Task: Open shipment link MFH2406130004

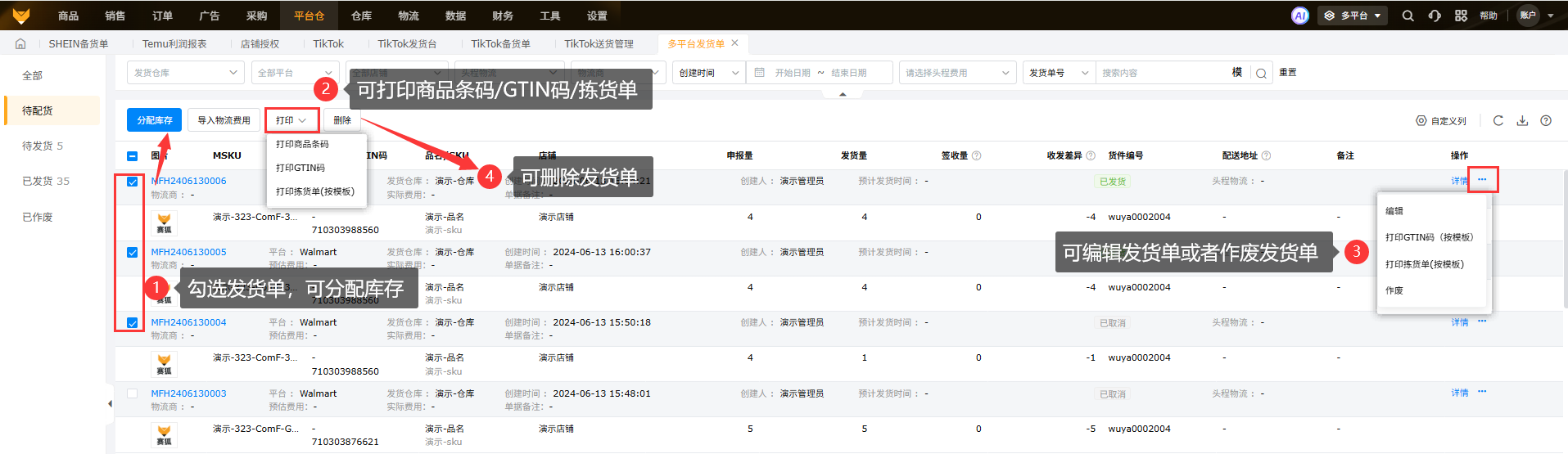Action: coord(188,322)
